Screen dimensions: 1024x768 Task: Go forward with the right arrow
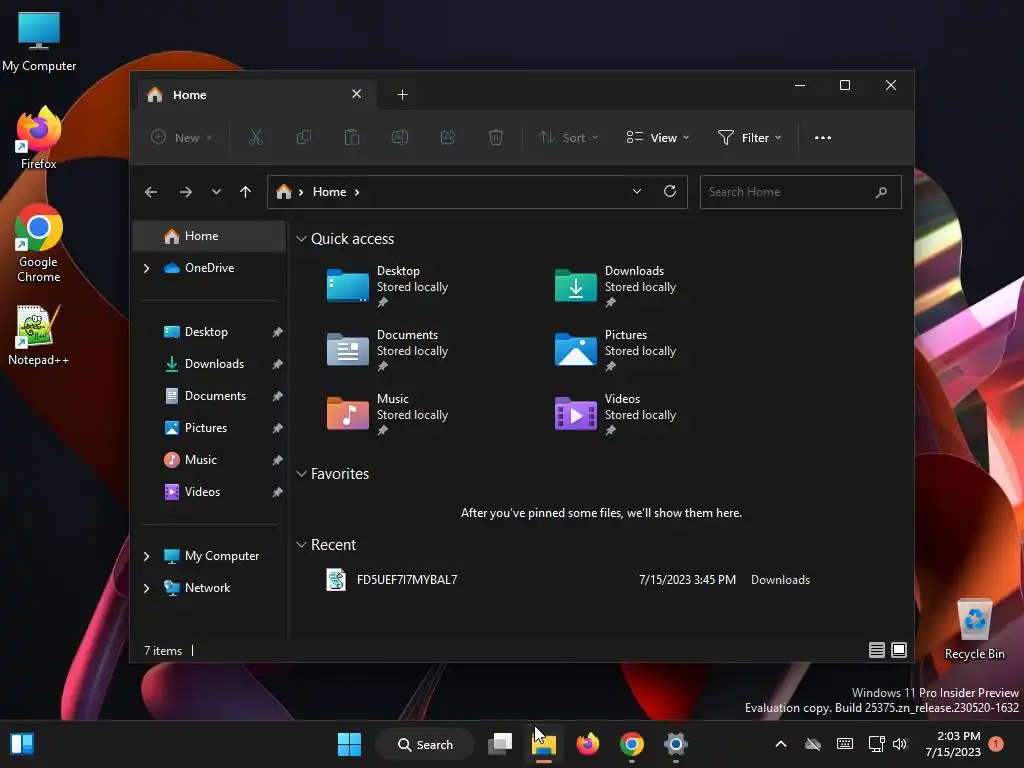186,192
